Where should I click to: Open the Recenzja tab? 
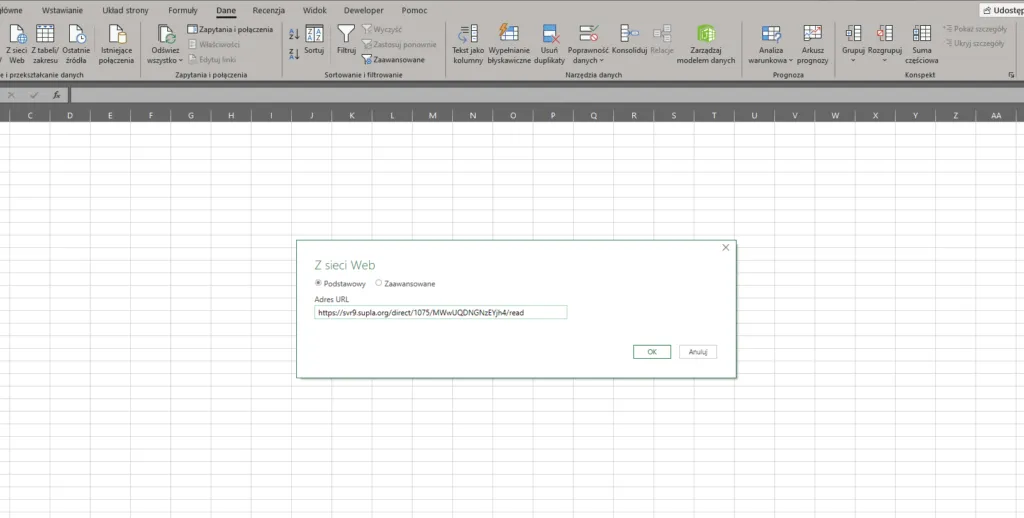tap(268, 10)
